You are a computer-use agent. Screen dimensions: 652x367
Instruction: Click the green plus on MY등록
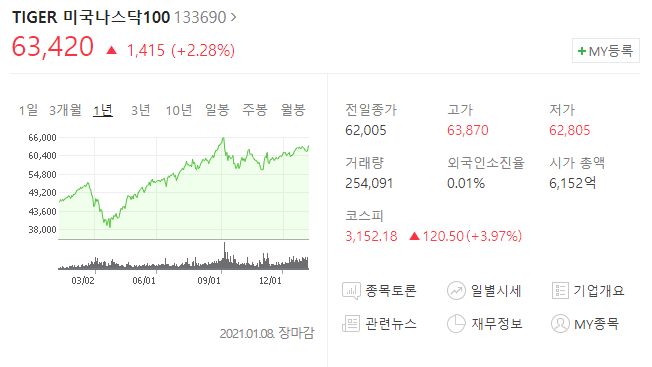pyautogui.click(x=582, y=51)
